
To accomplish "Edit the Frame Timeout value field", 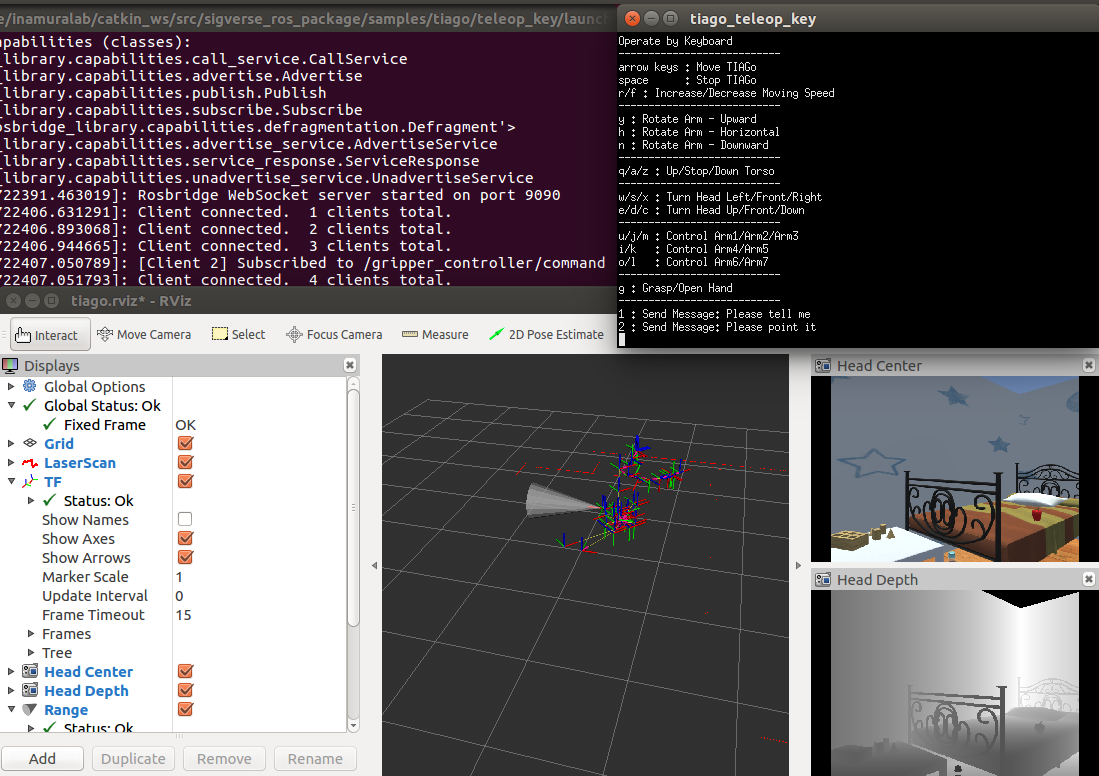I will click(258, 615).
